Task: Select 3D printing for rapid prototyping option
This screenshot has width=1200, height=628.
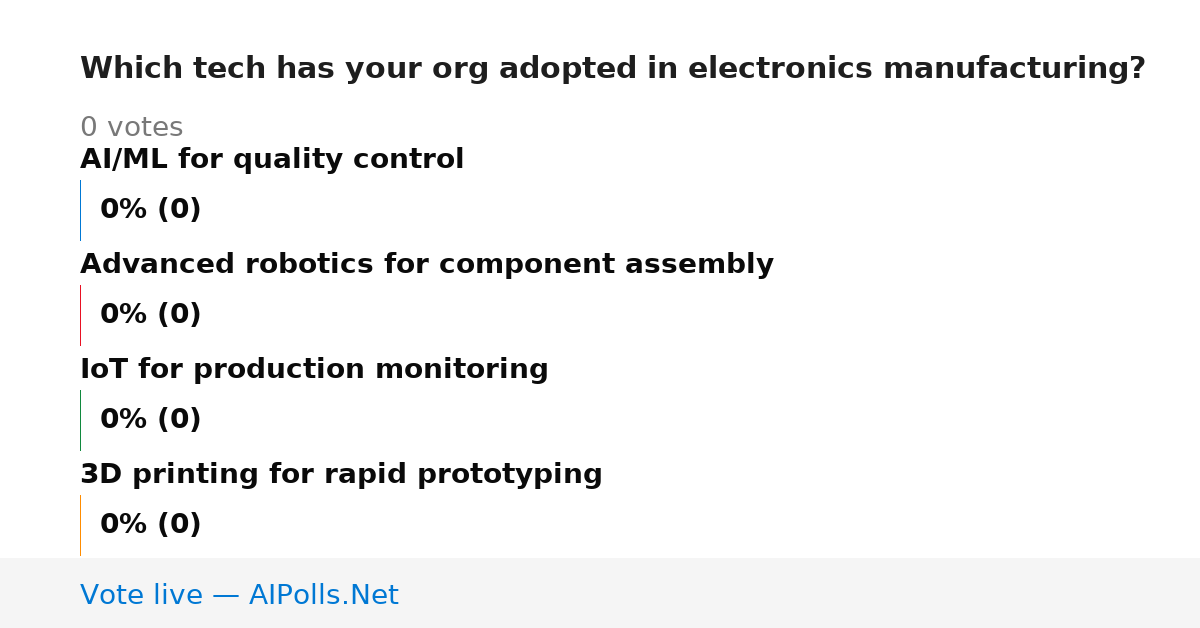Action: (341, 475)
